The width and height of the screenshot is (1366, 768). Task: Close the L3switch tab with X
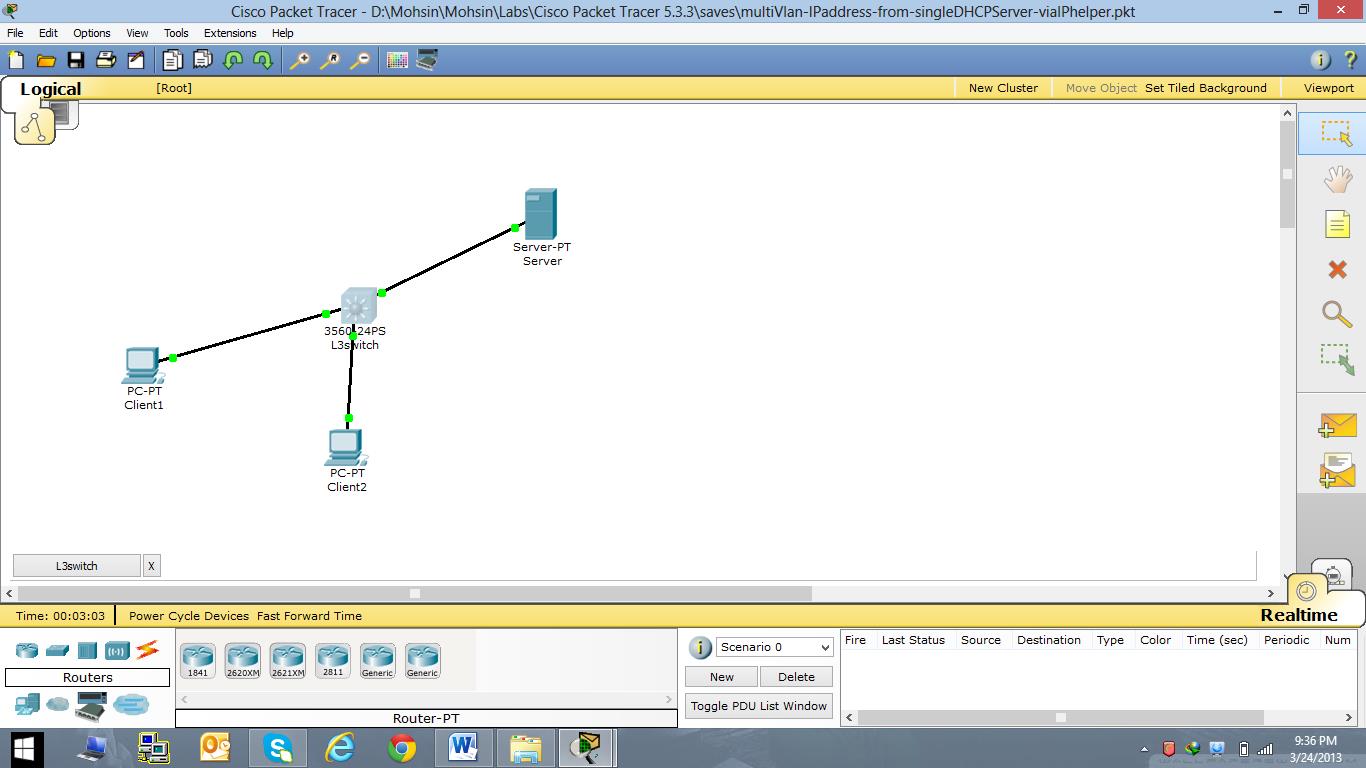[x=151, y=566]
